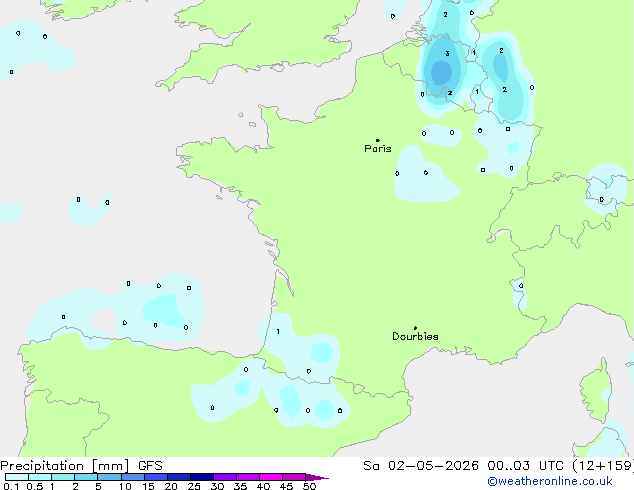The image size is (634, 490).
Task: Select the 35–40 mm legend swatch
Action: click(x=248, y=477)
